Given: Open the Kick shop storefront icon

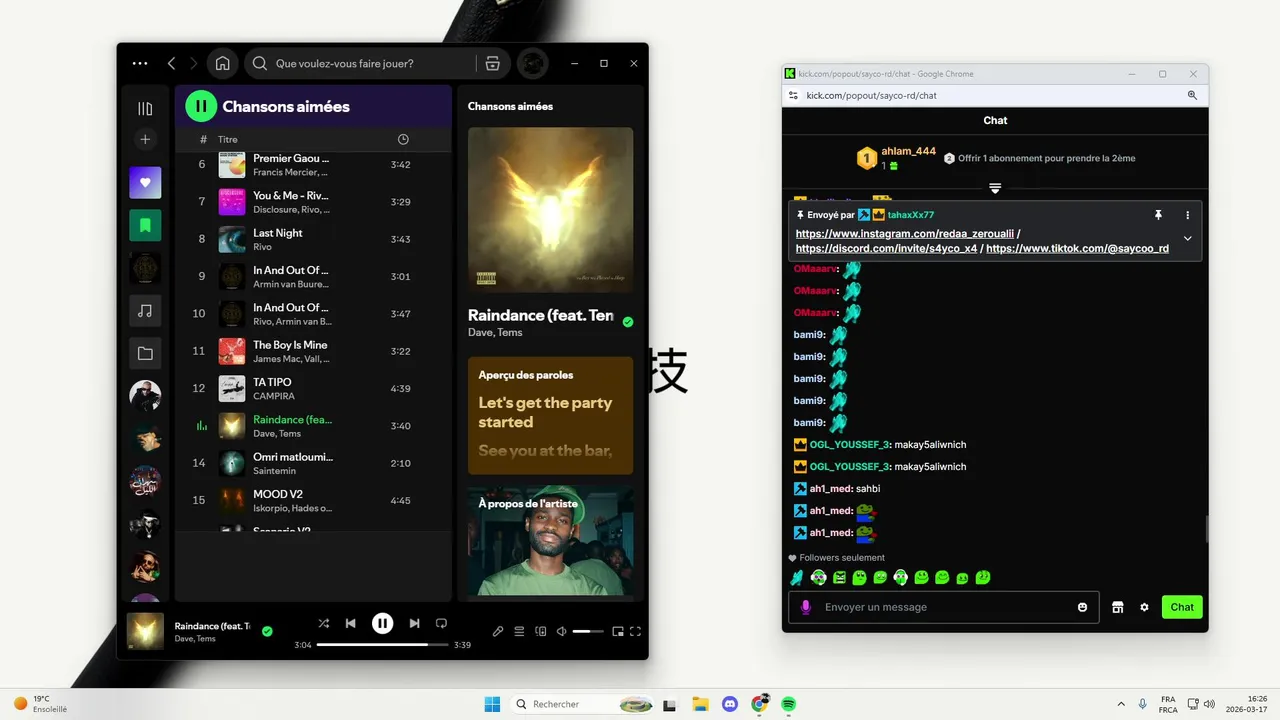Looking at the screenshot, I should pyautogui.click(x=1118, y=607).
